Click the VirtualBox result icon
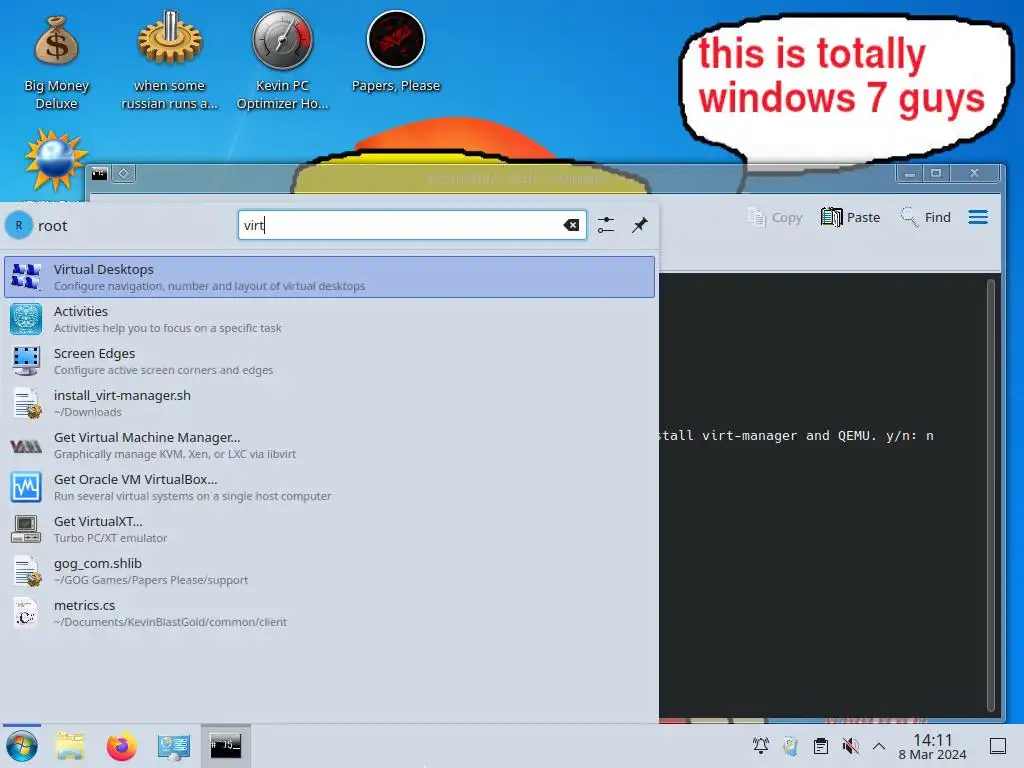The image size is (1024, 768). click(x=26, y=487)
